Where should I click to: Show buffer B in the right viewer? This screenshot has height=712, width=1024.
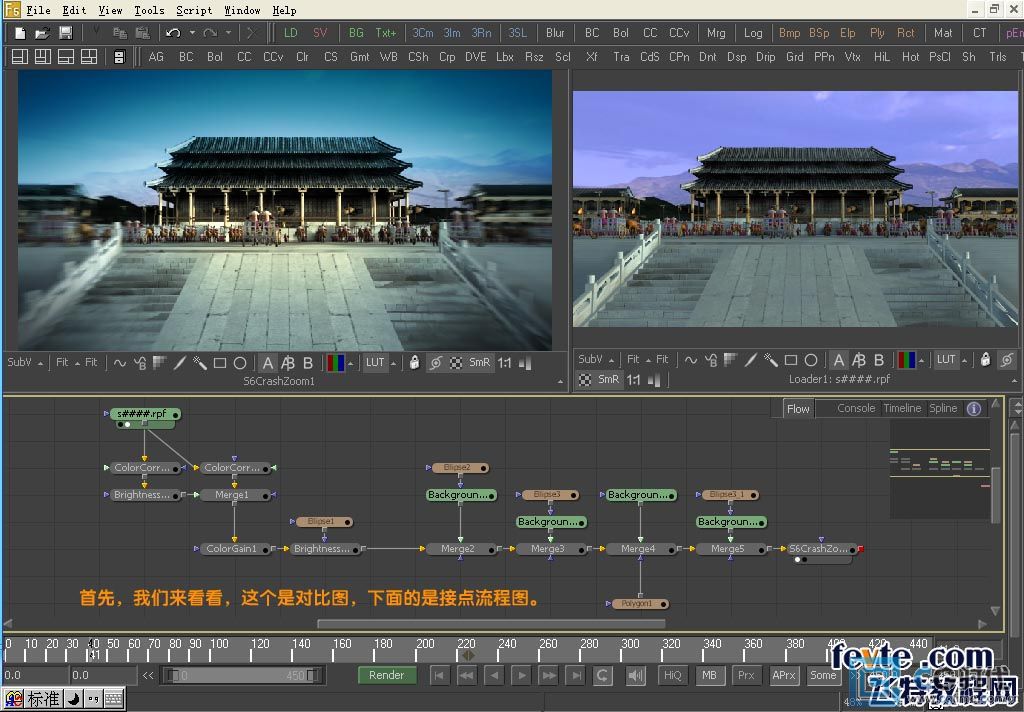[879, 359]
